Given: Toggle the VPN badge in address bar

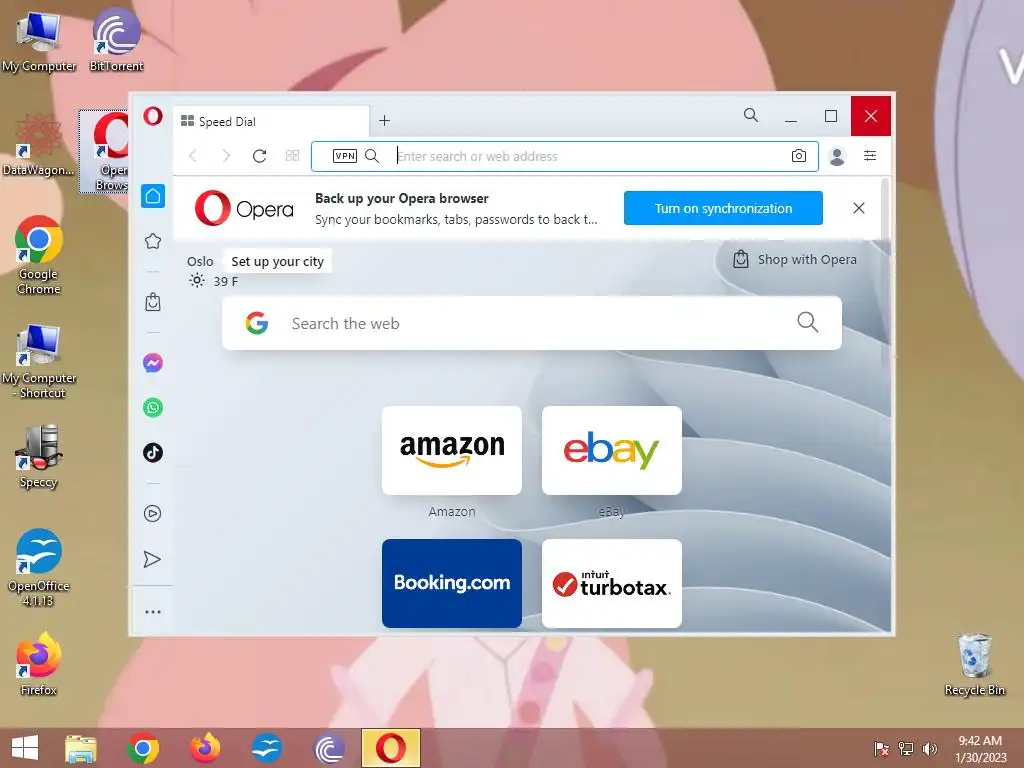Looking at the screenshot, I should [x=345, y=155].
